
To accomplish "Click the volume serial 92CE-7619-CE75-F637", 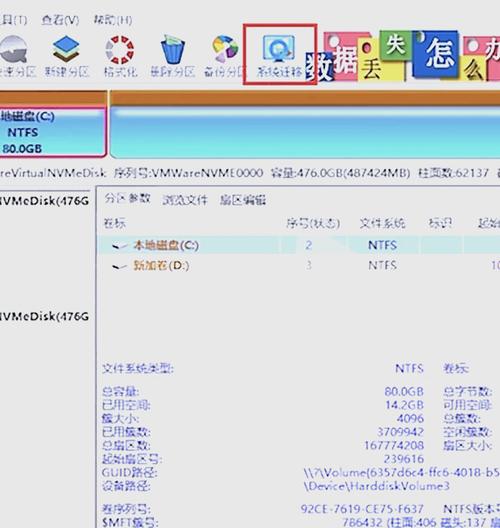I will [x=362, y=508].
